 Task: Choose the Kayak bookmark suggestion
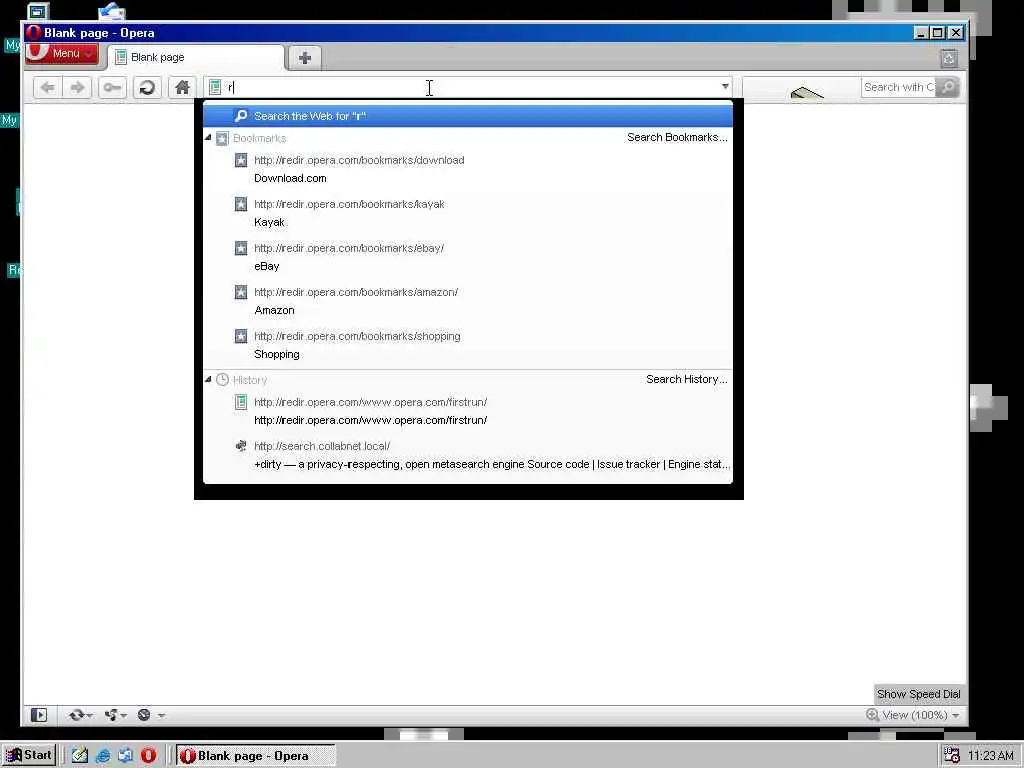pos(468,213)
